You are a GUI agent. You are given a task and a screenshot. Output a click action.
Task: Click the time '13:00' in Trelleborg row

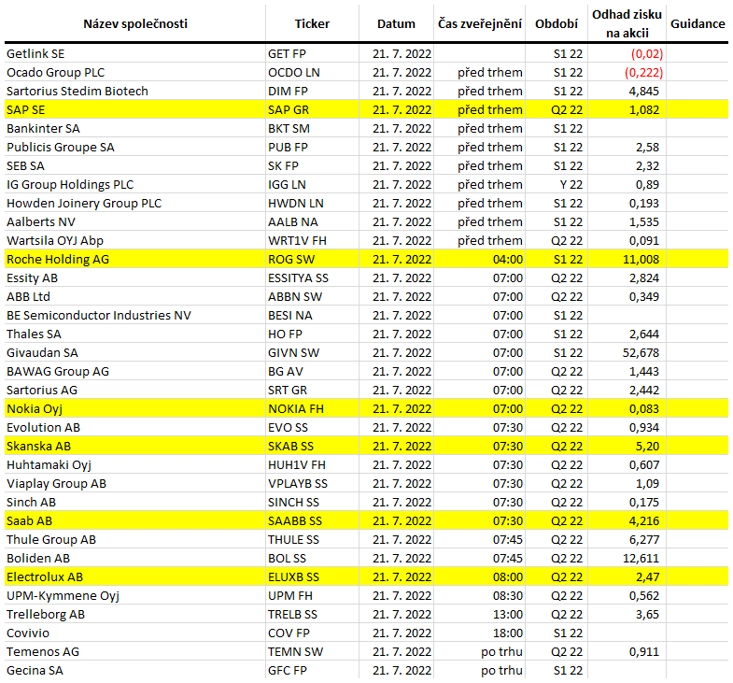tap(508, 615)
